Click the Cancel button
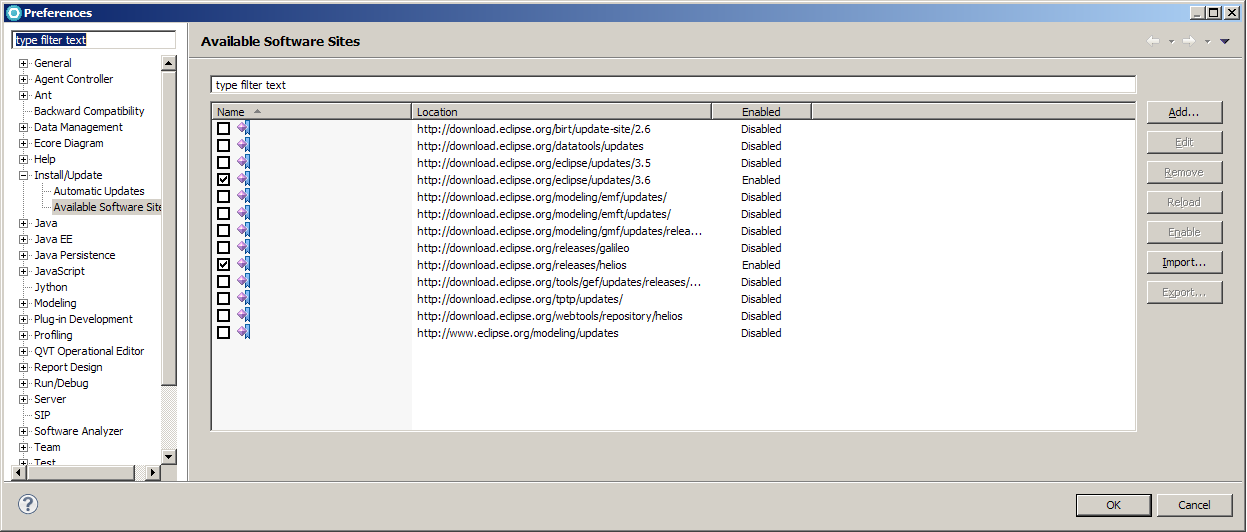The width and height of the screenshot is (1247, 532). tap(1194, 505)
